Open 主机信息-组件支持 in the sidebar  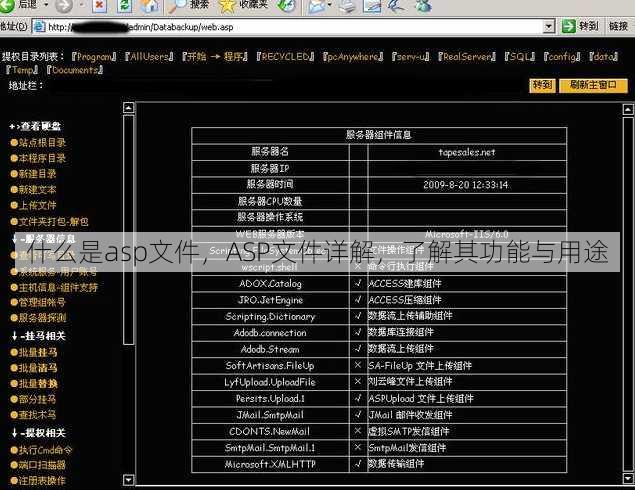click(x=54, y=288)
